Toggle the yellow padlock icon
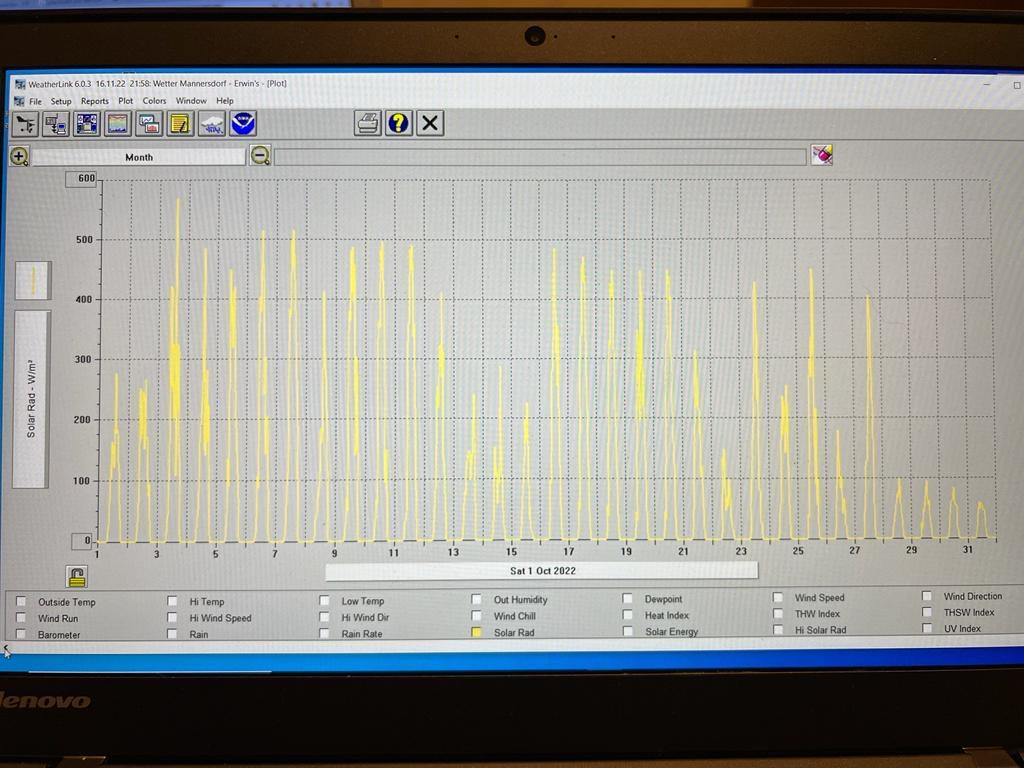 (x=76, y=577)
